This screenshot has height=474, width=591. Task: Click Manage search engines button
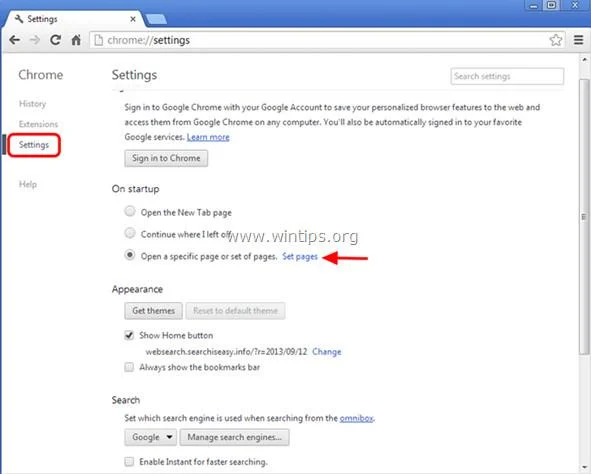pyautogui.click(x=234, y=437)
